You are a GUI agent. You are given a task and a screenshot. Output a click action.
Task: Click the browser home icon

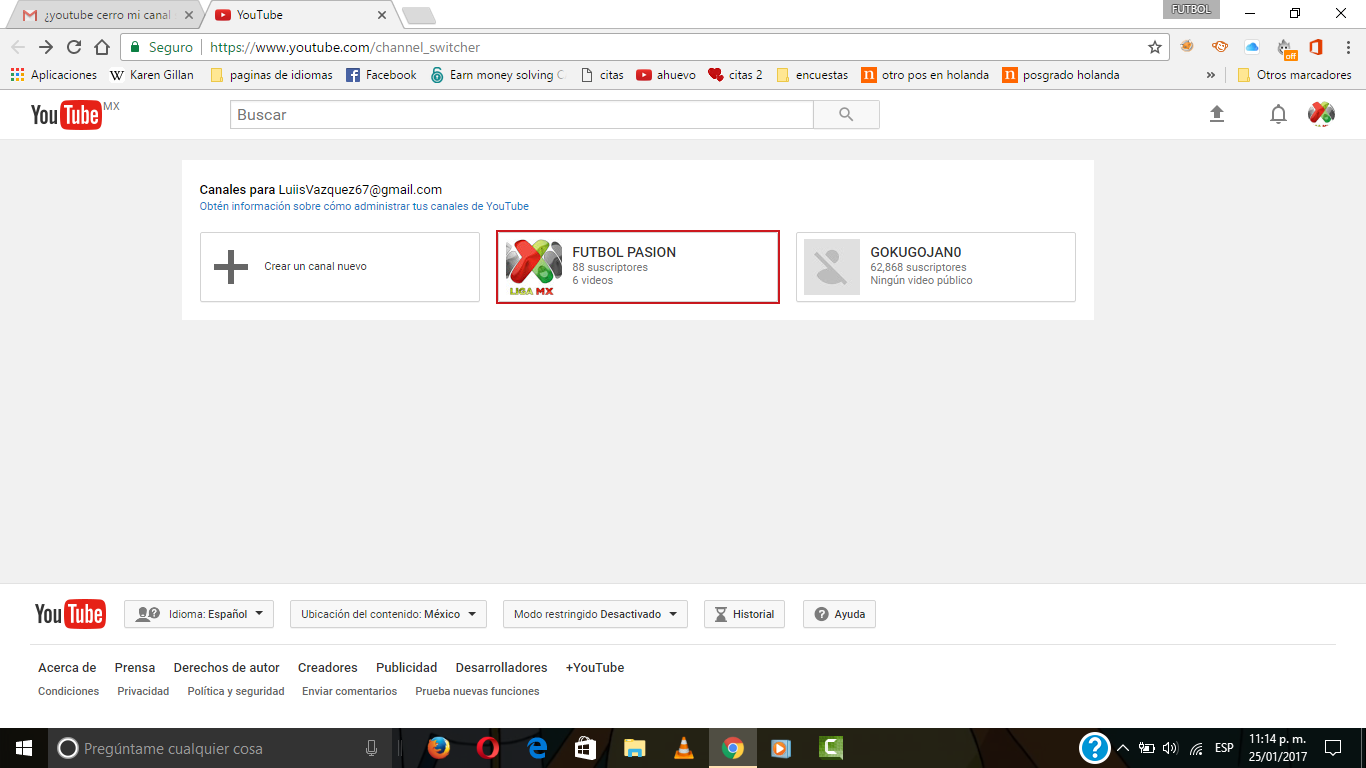(x=102, y=47)
